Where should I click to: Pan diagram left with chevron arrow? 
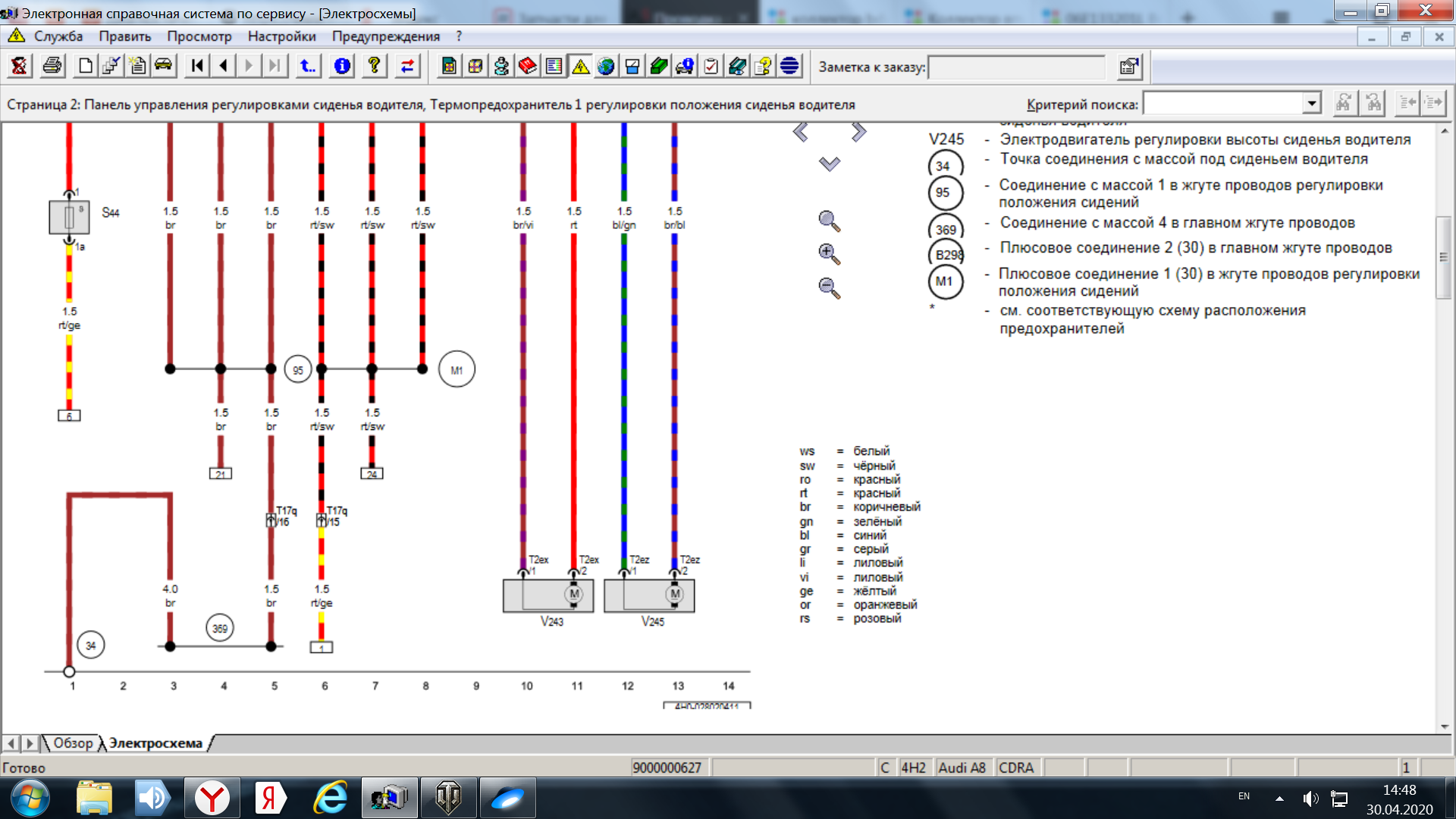point(801,132)
